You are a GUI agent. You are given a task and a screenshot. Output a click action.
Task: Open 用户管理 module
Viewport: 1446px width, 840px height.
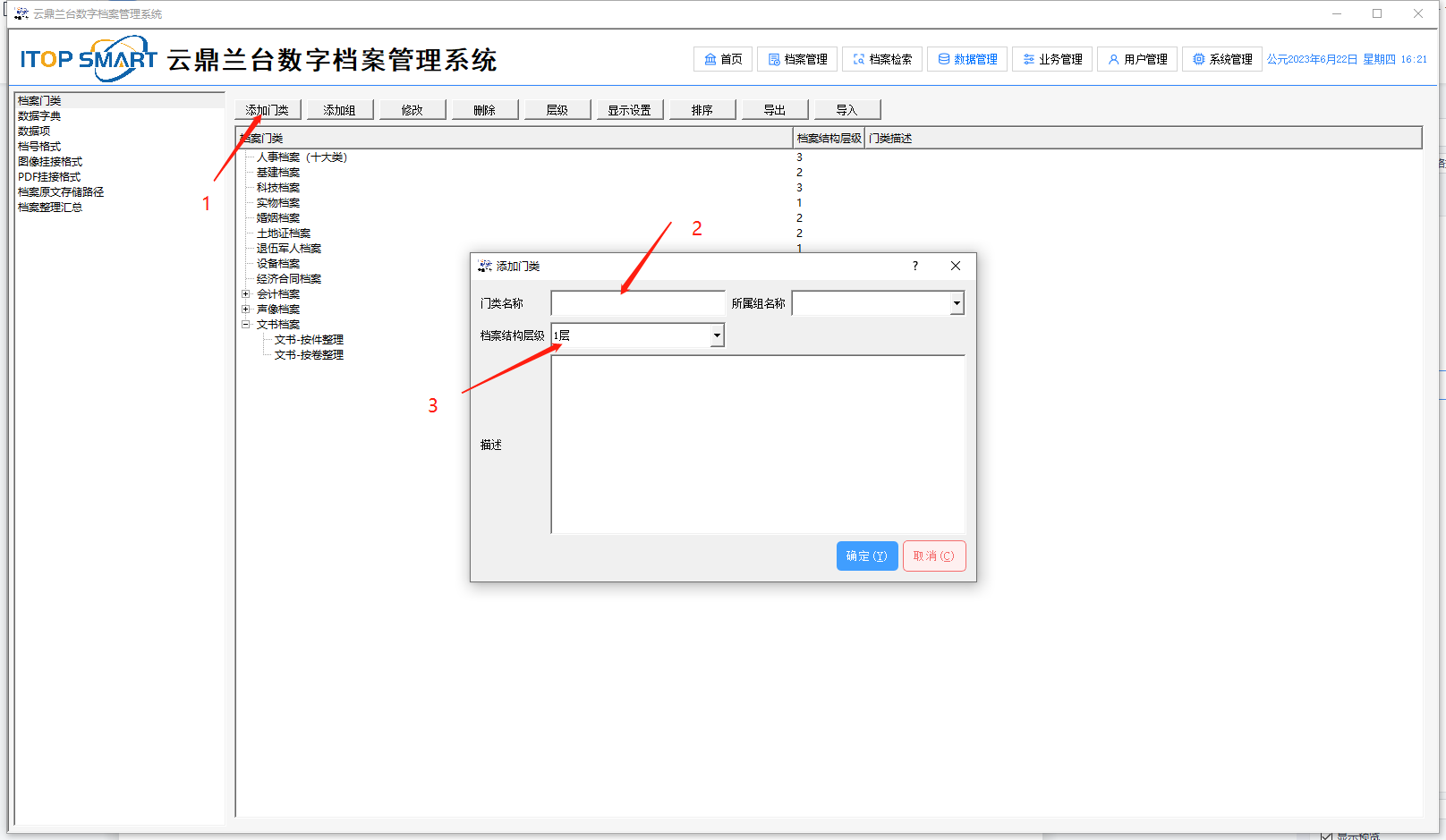(1137, 59)
